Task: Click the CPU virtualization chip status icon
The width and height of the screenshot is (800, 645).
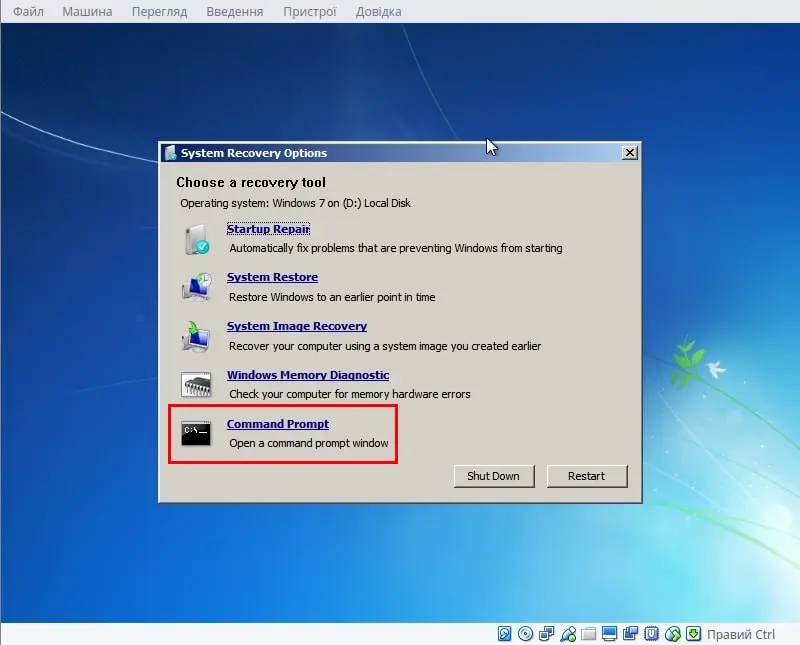Action: tap(652, 634)
